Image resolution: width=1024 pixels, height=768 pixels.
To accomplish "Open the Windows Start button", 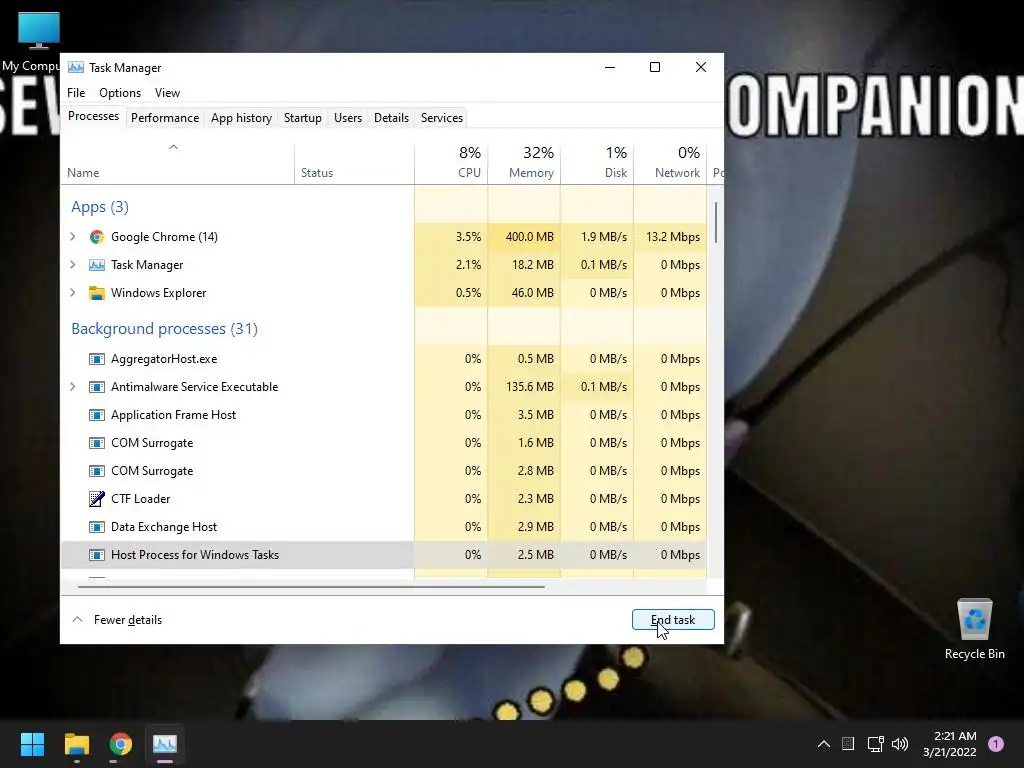I will click(32, 744).
